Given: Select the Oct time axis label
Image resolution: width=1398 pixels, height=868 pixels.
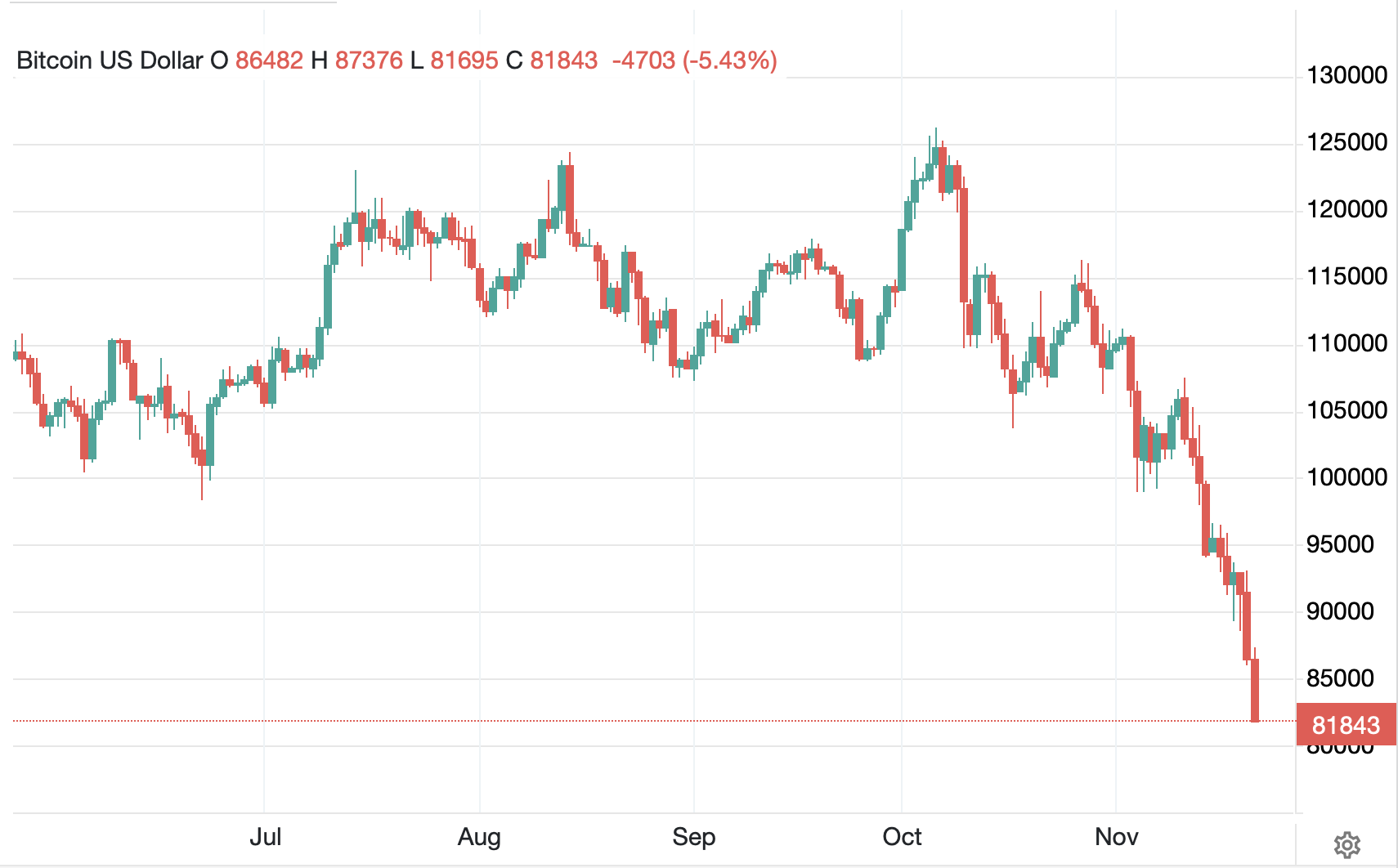Looking at the screenshot, I should click(x=902, y=837).
